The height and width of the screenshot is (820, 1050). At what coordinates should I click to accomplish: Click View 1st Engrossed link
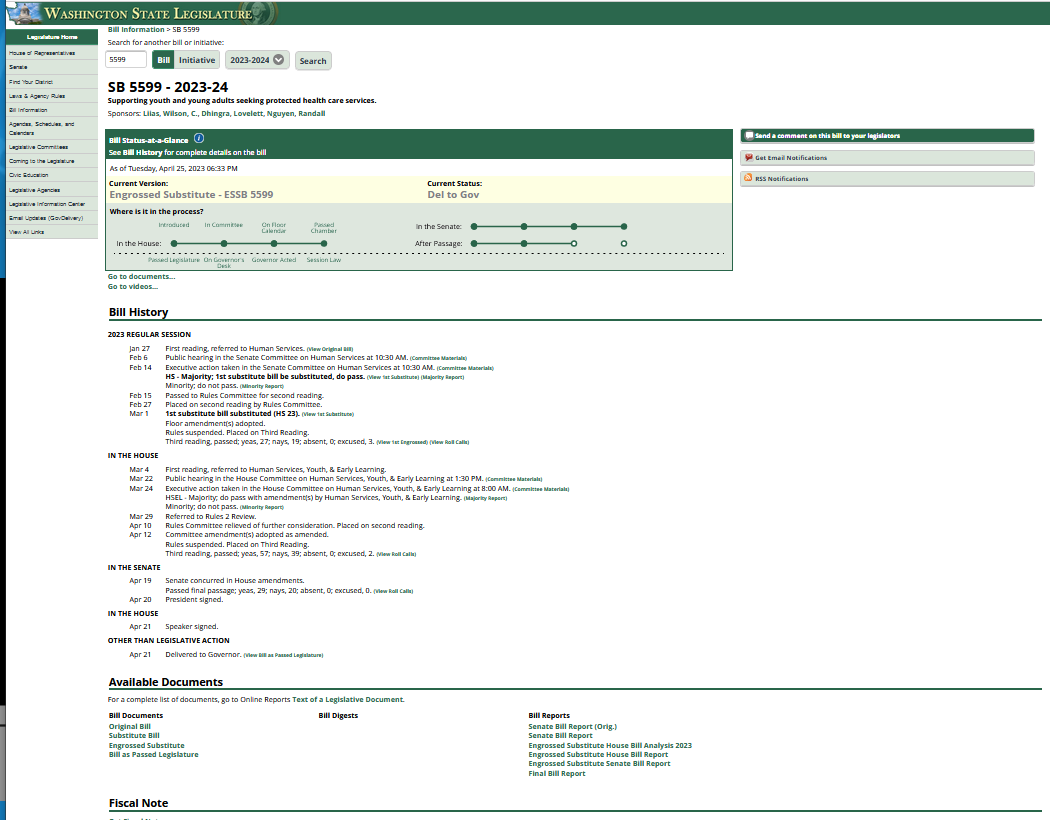pyautogui.click(x=402, y=442)
